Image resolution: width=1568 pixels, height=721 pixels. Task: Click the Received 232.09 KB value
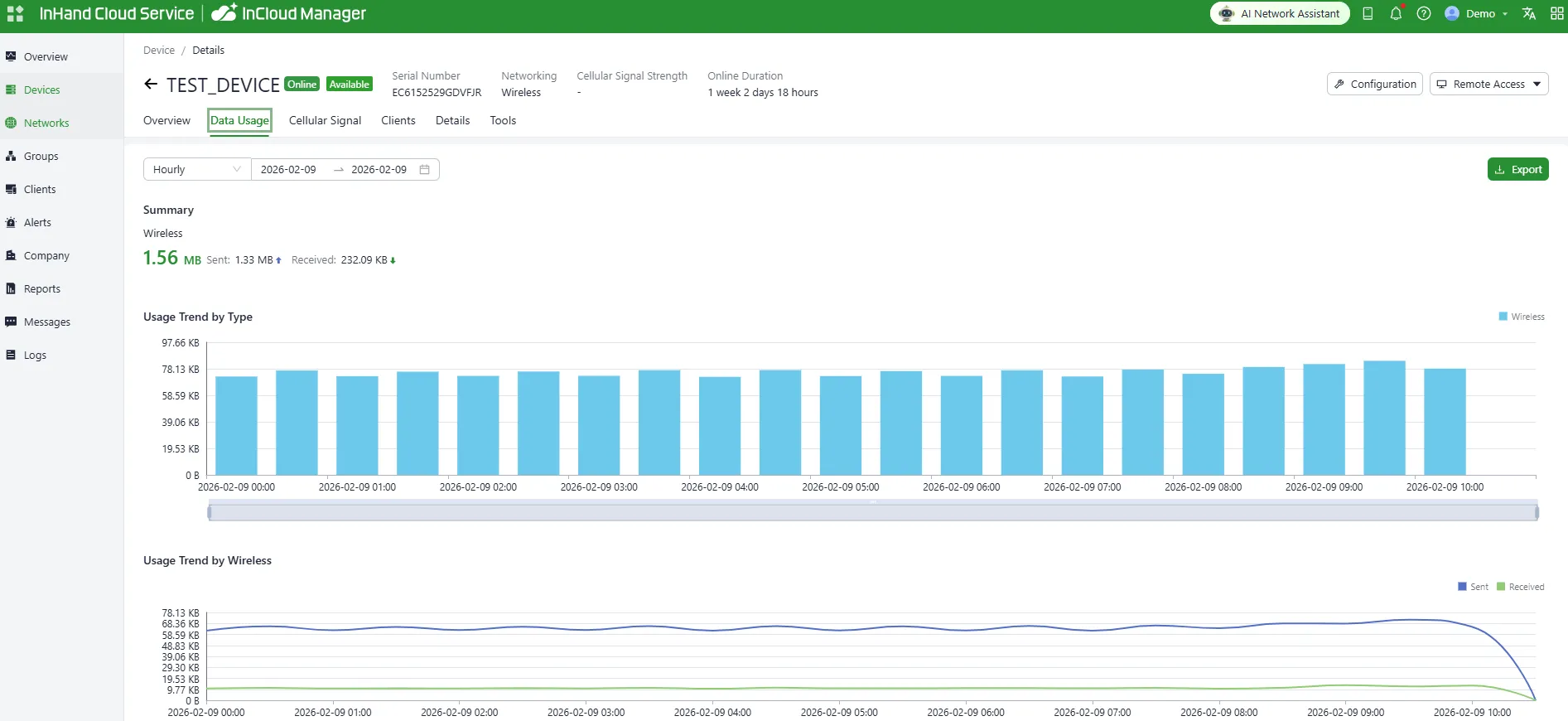click(364, 259)
